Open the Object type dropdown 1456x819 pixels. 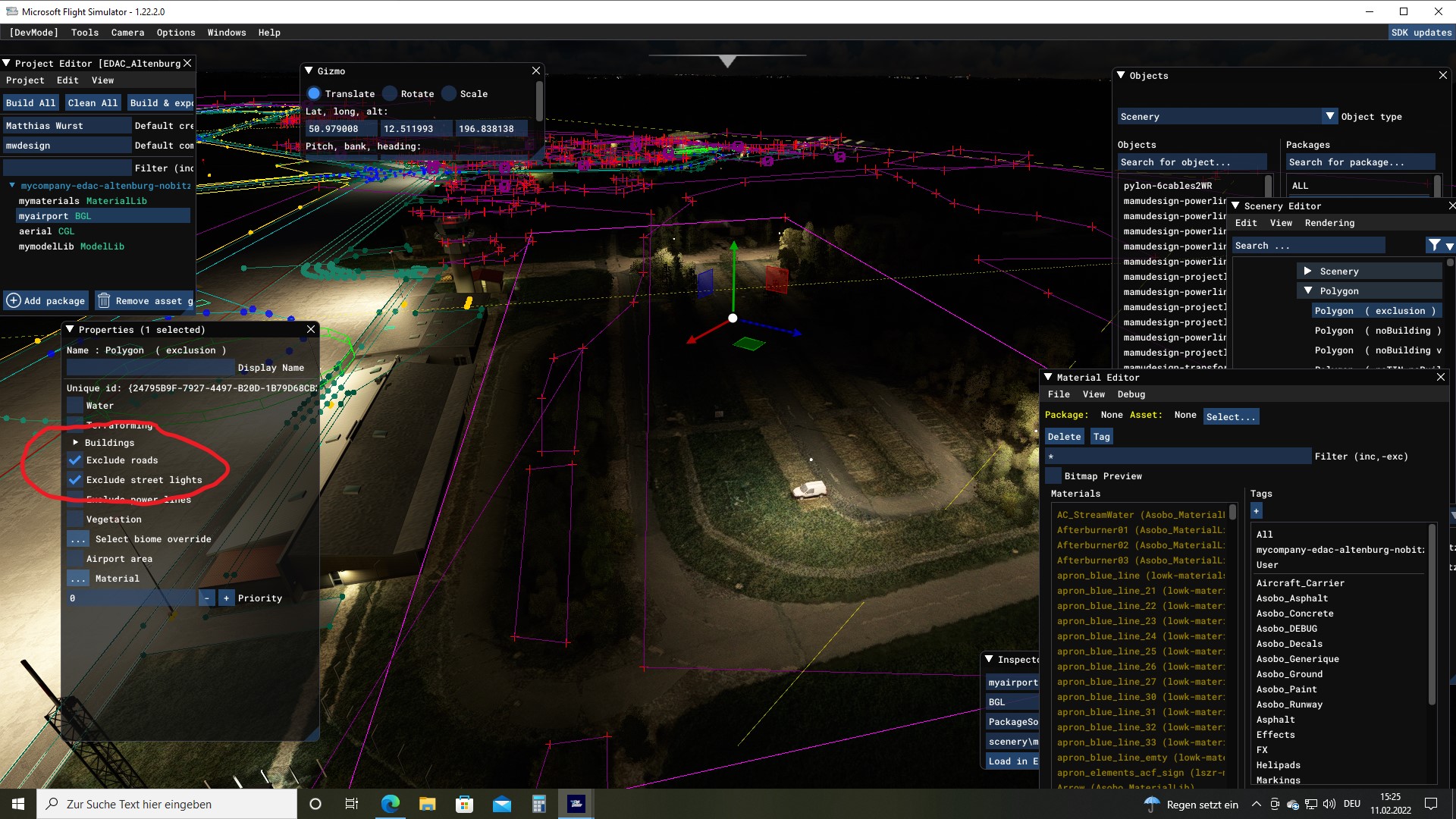point(1329,116)
